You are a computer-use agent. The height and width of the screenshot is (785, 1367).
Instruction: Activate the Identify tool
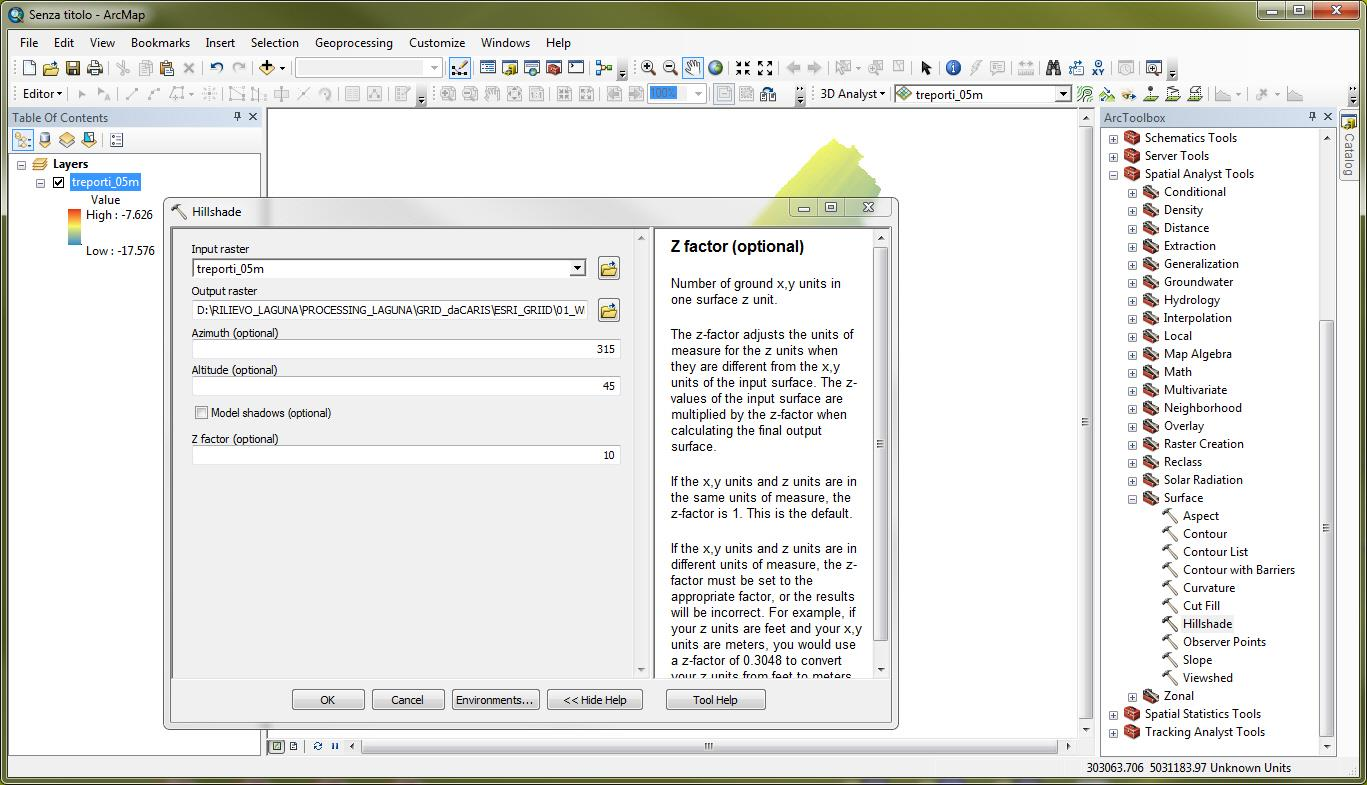953,68
